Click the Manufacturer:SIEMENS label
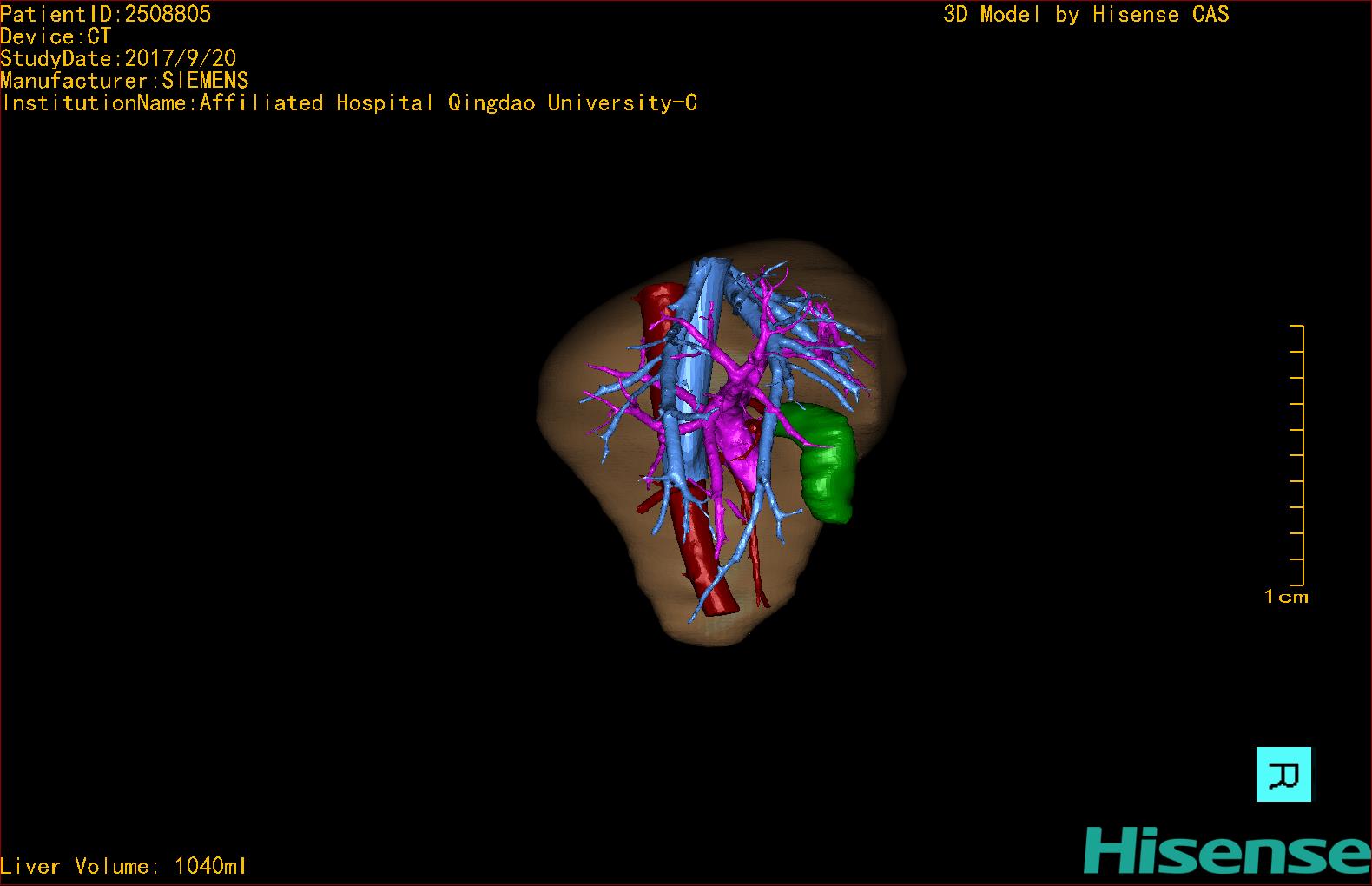The height and width of the screenshot is (886, 1372). click(125, 81)
